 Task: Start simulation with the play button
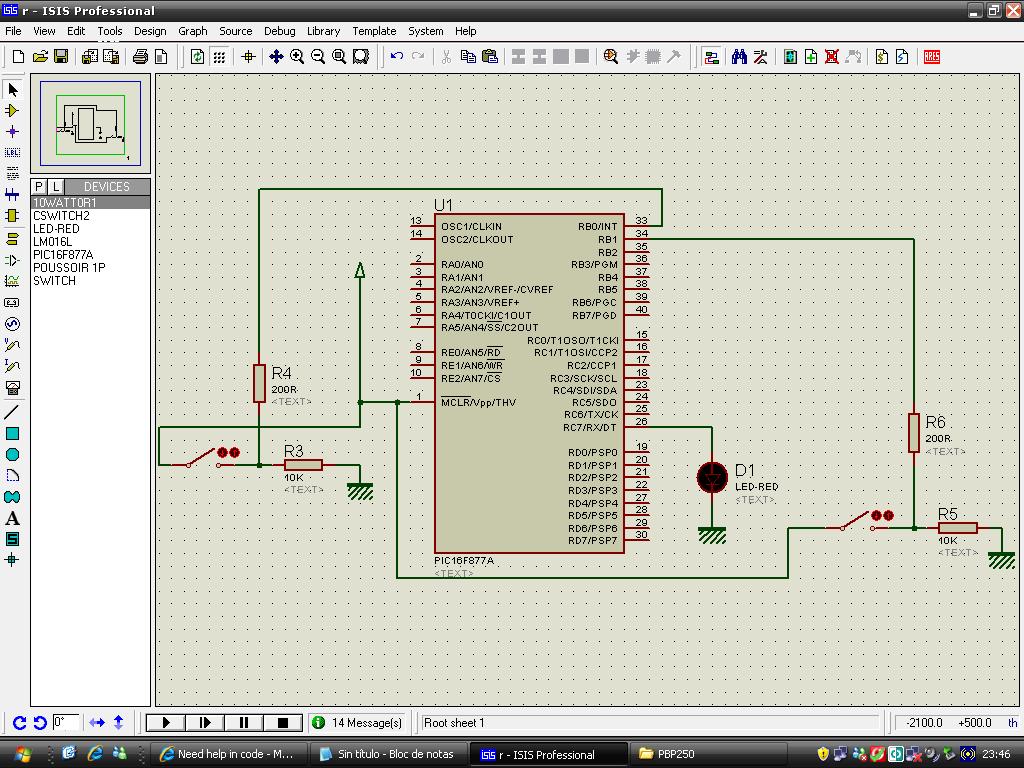tap(166, 722)
